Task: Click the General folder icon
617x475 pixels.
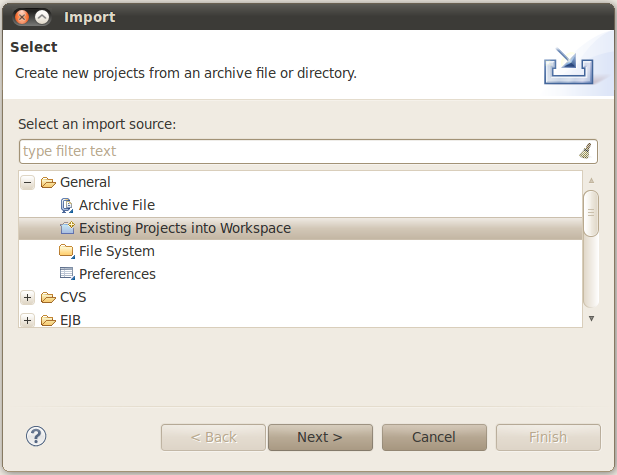Action: [x=48, y=182]
